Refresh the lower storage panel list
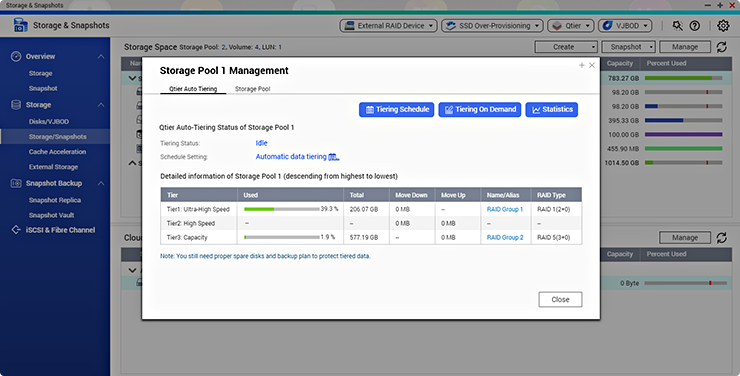This screenshot has height=376, width=740. pos(722,238)
